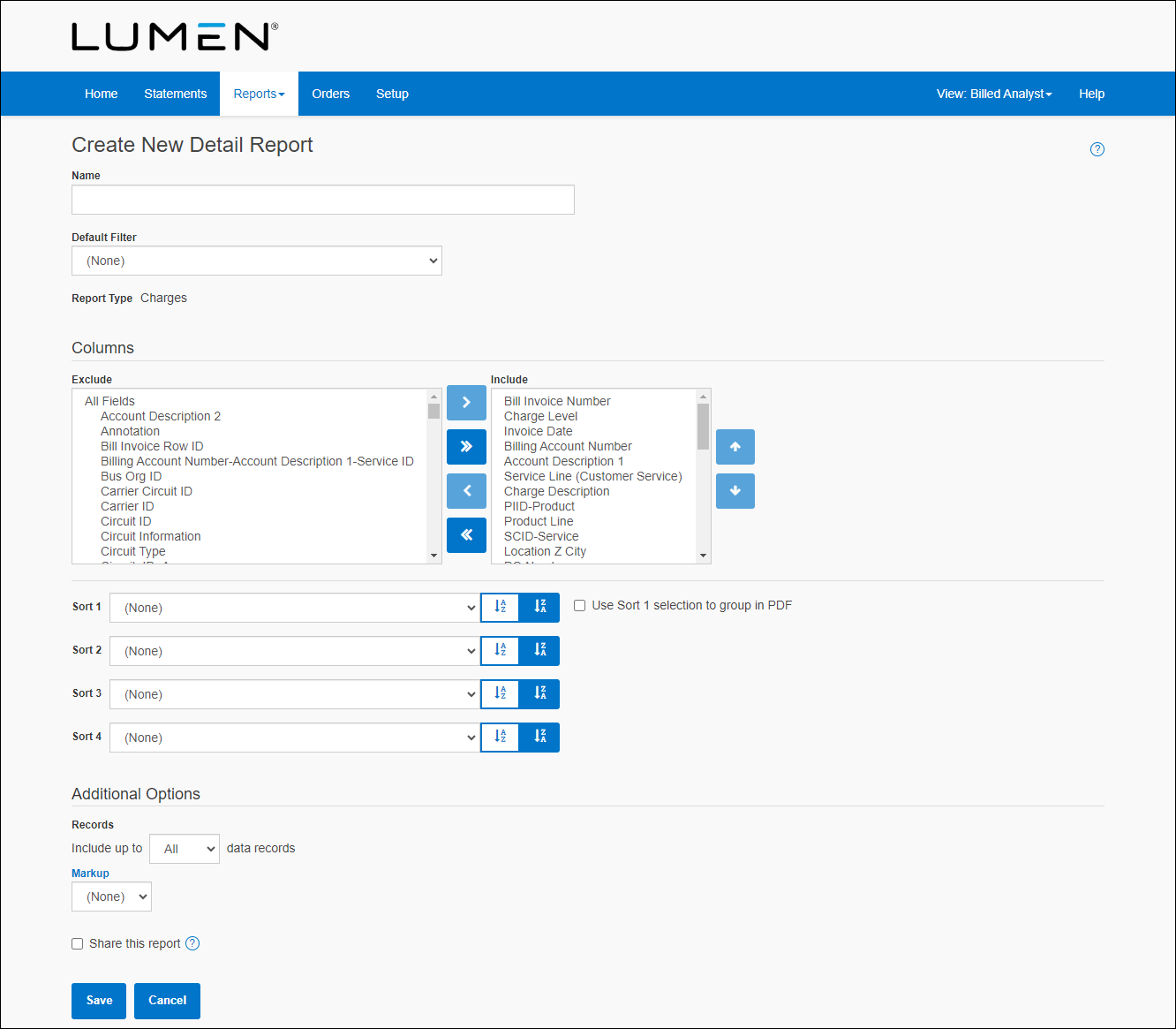Screen dimensions: 1176x1029
Task: Select Invoice Date in Include list
Action: tap(538, 431)
